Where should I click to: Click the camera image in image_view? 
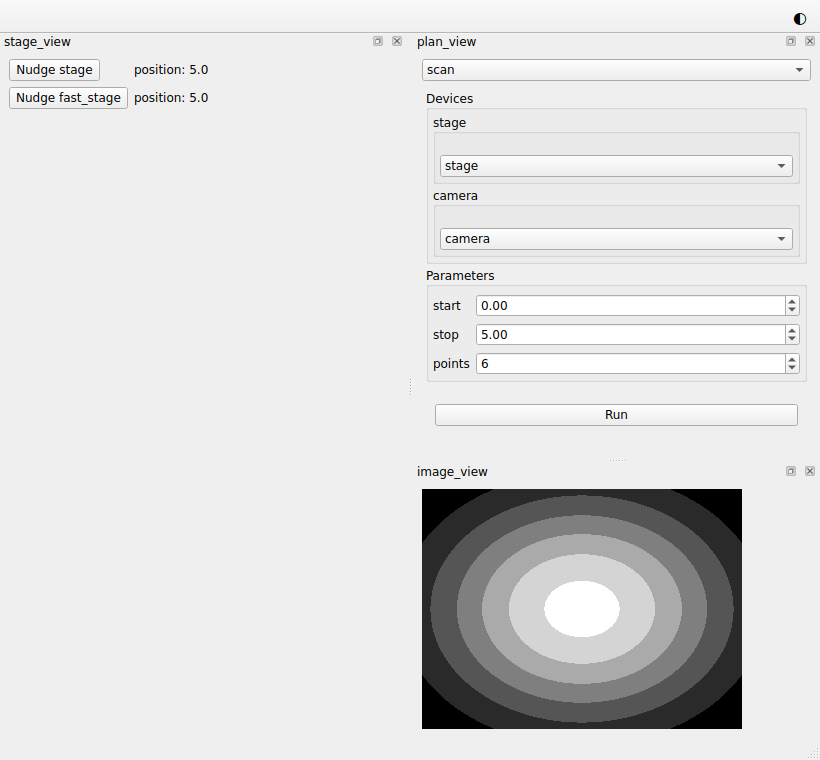tap(582, 609)
